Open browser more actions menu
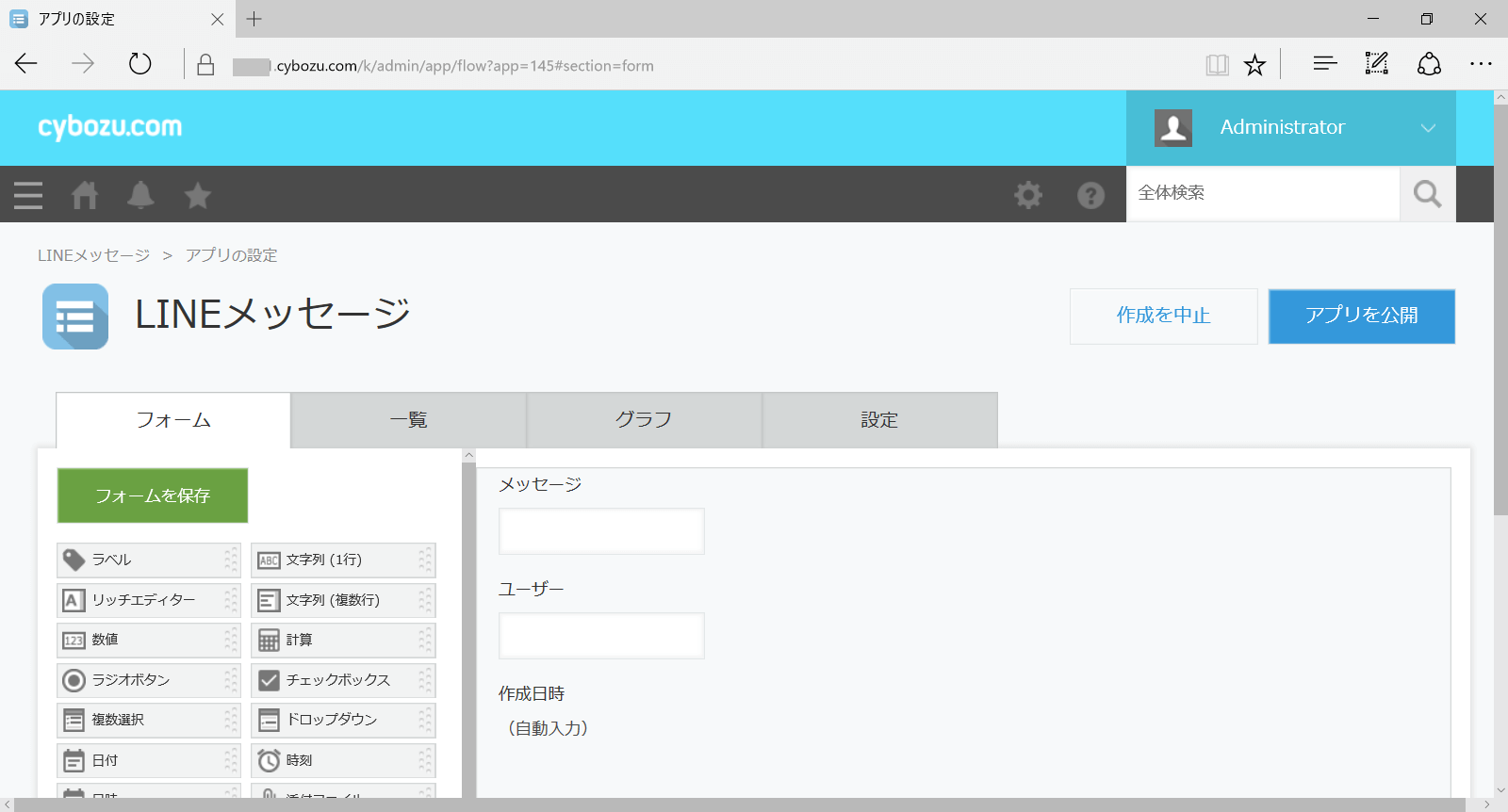The height and width of the screenshot is (812, 1508). click(1481, 64)
